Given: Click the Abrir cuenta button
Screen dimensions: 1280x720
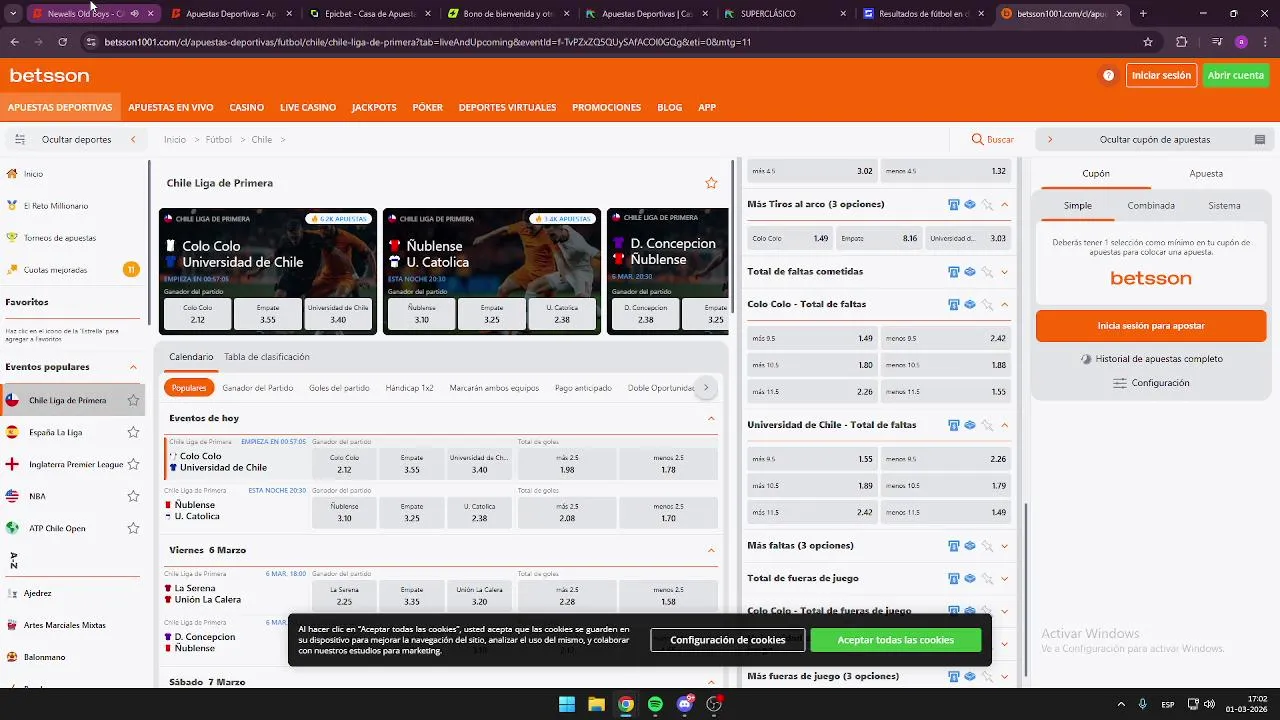Looking at the screenshot, I should (x=1236, y=75).
